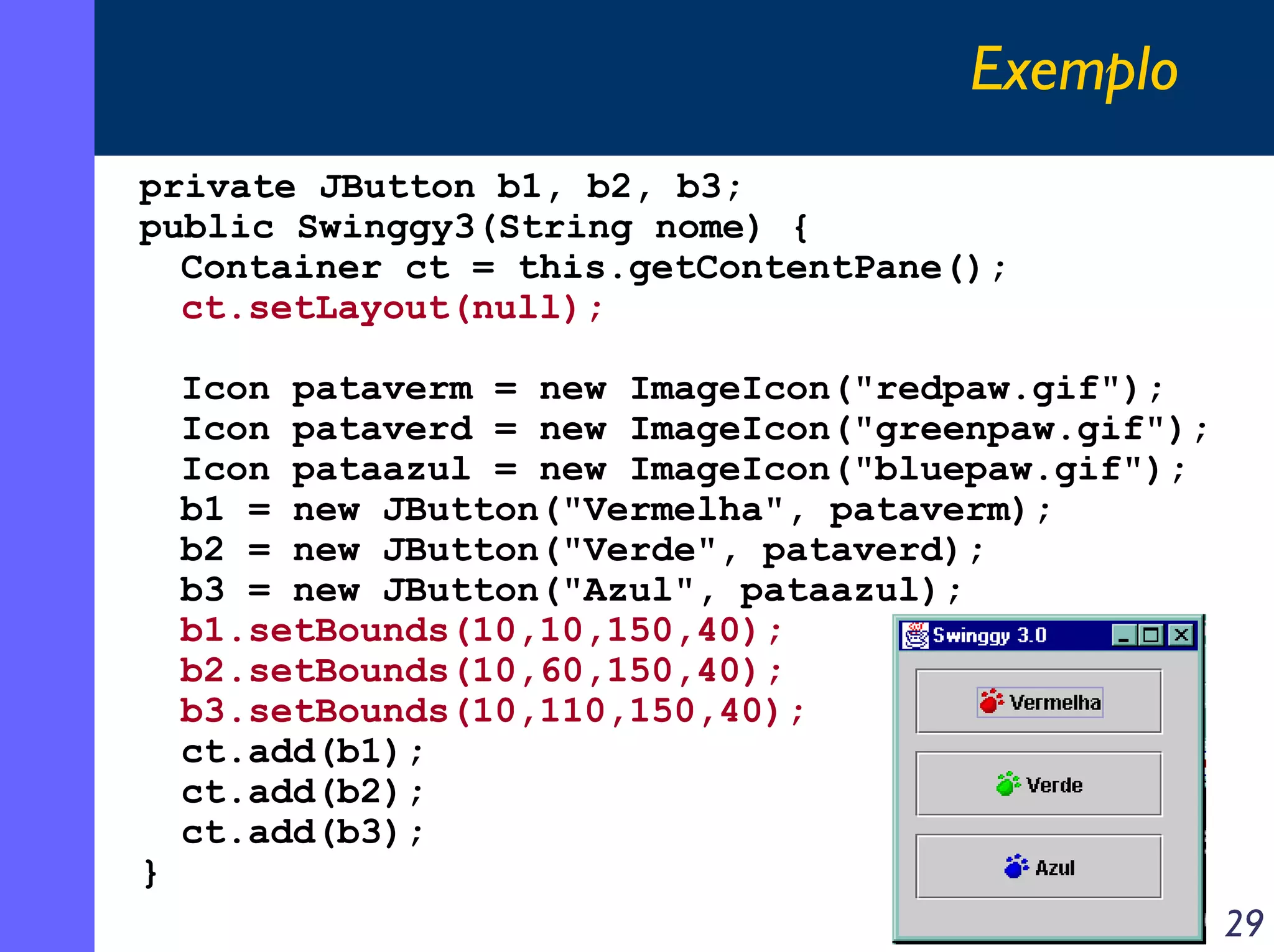The image size is (1274, 952).
Task: Close the Swinggy 3.0 window
Action: 1181,635
